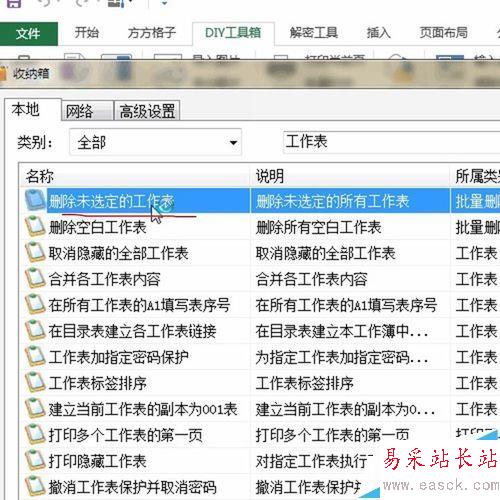Select 打印多个工作表的第一页 in name column

[x=125, y=435]
